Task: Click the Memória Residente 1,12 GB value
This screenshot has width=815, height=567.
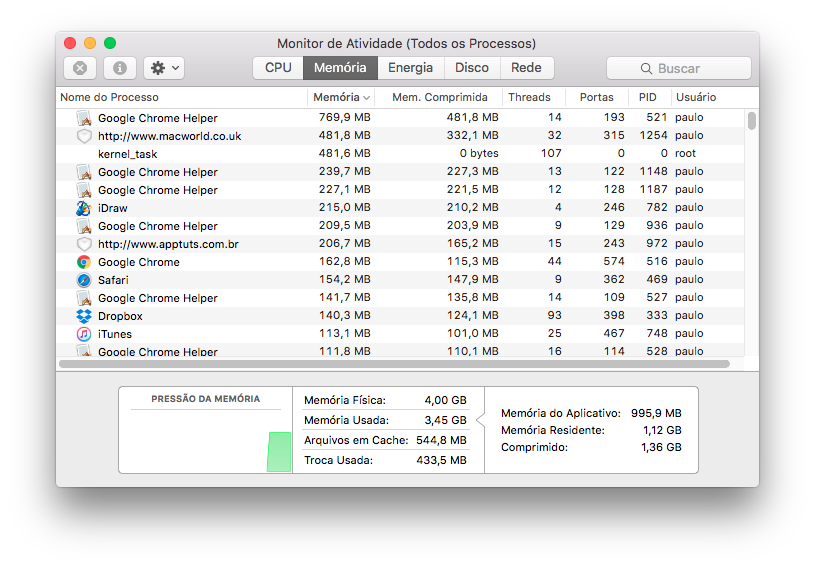Action: click(662, 430)
